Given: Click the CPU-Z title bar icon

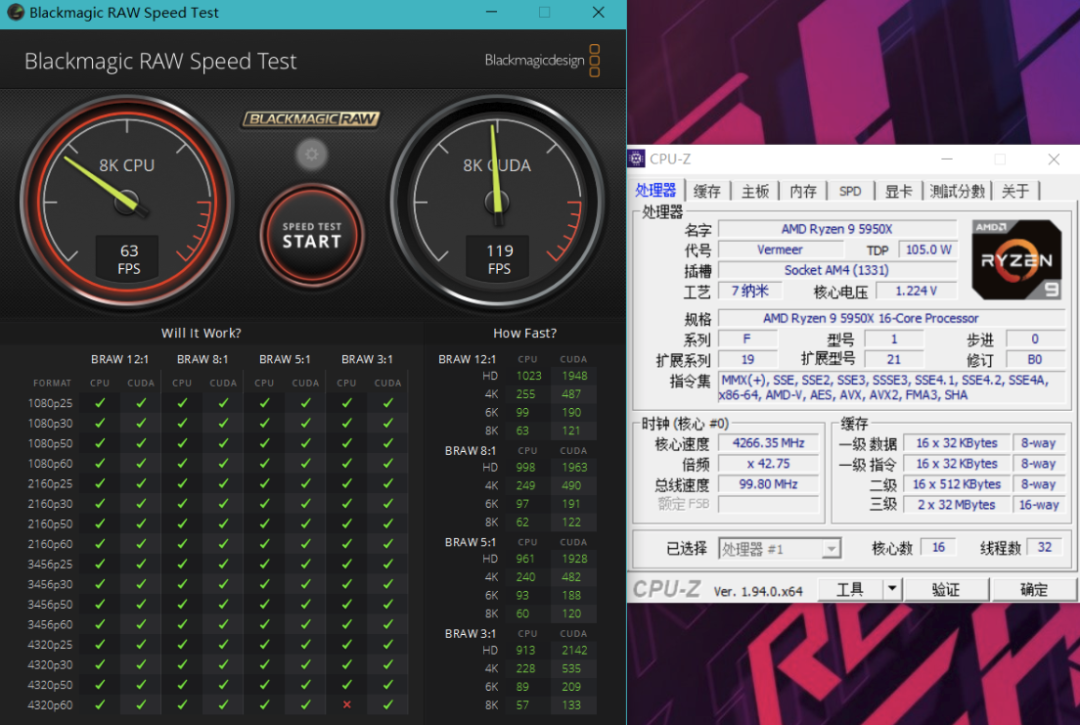Looking at the screenshot, I should [637, 159].
